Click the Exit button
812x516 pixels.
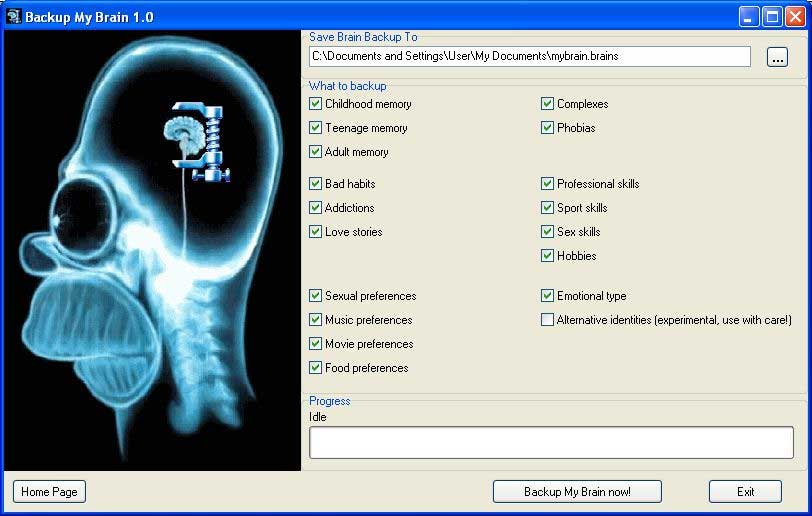(x=745, y=492)
